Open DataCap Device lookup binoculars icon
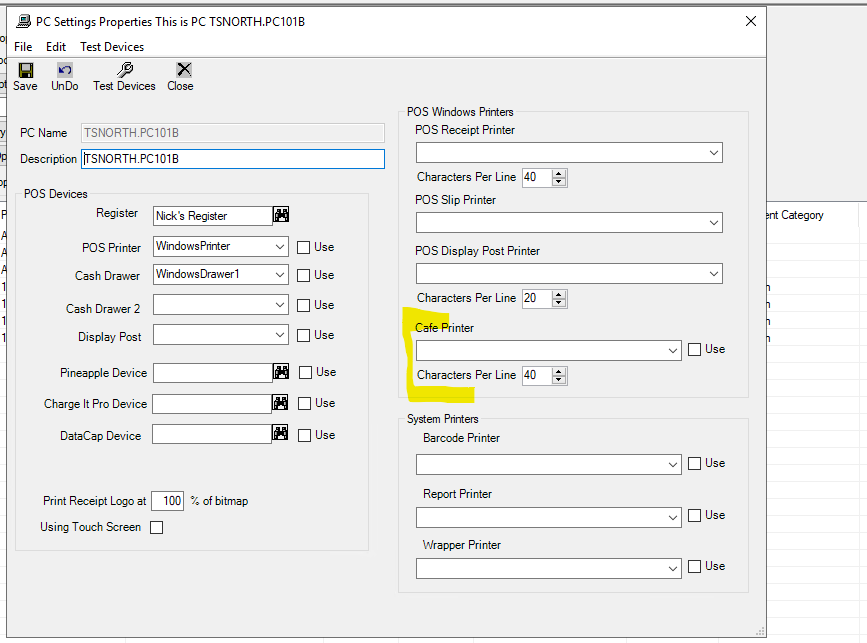Viewport: 867px width, 643px height. coord(280,433)
